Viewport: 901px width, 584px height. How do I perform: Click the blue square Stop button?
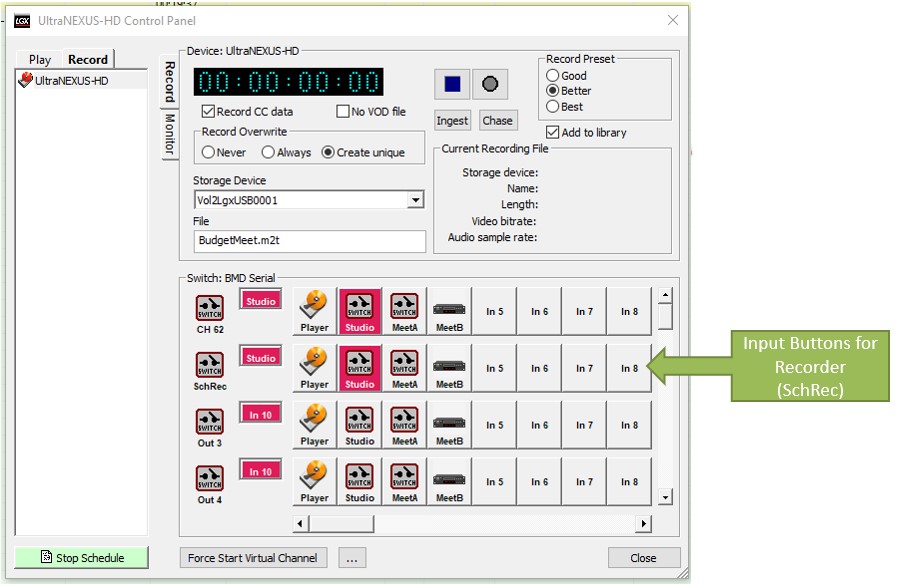point(452,84)
